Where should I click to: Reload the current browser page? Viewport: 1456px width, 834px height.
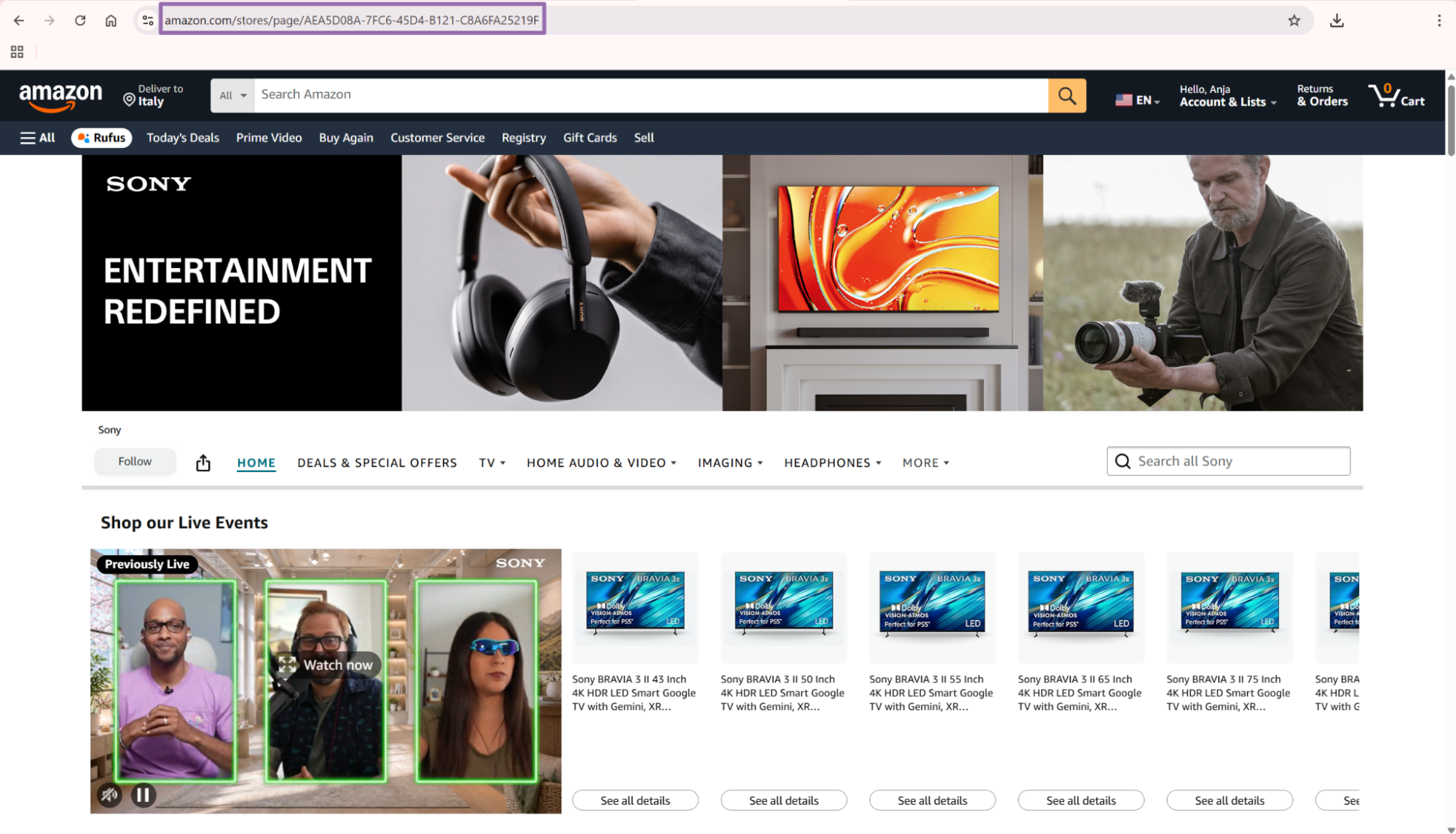tap(80, 20)
